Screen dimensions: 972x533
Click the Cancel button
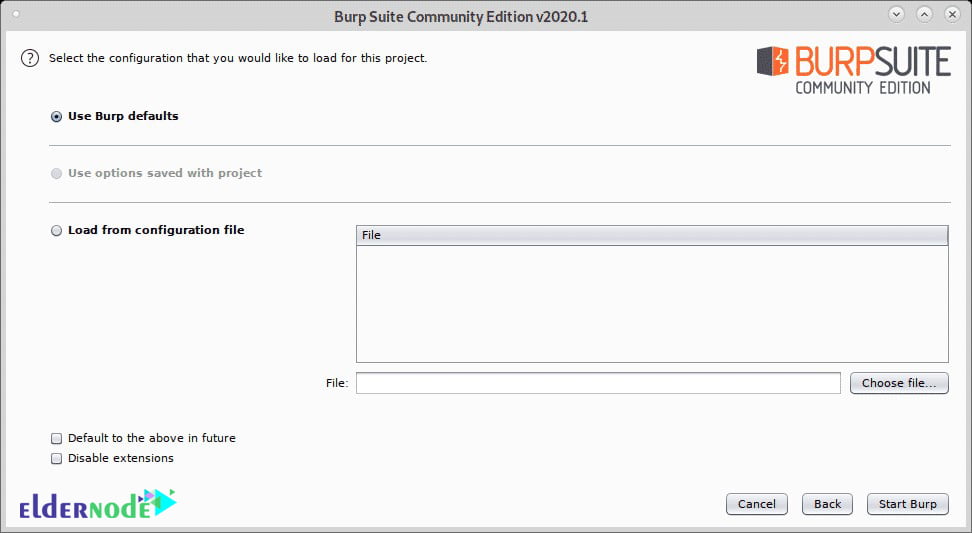coord(757,504)
